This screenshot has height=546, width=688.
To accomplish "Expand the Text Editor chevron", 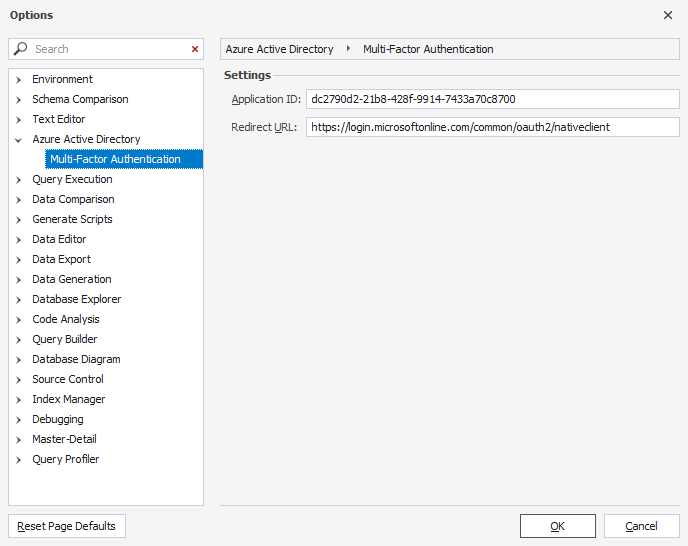I will [18, 120].
